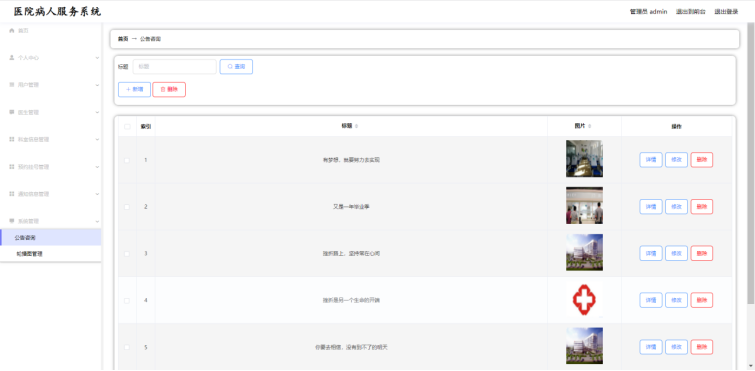Expand the 医生管理 menu chevron
Viewport: 755px width, 371px height.
pyautogui.click(x=97, y=112)
